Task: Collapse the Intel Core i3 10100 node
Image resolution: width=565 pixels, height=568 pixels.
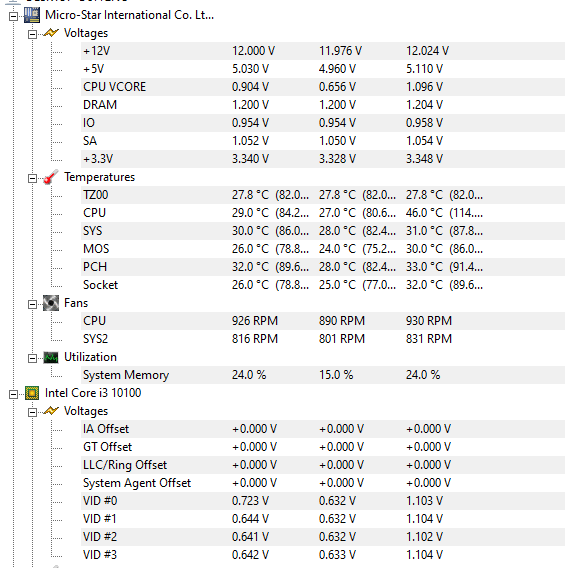Action: tap(13, 394)
